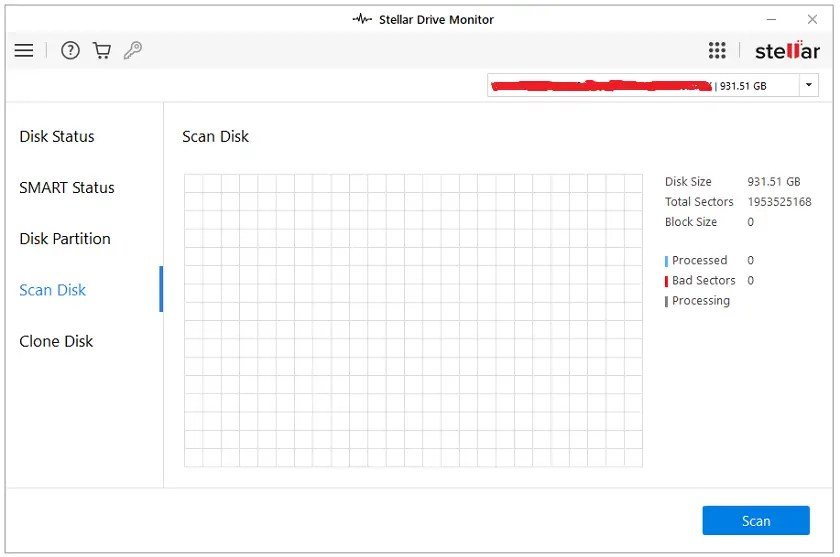Open the hamburger menu
The height and width of the screenshot is (557, 840).
point(24,50)
